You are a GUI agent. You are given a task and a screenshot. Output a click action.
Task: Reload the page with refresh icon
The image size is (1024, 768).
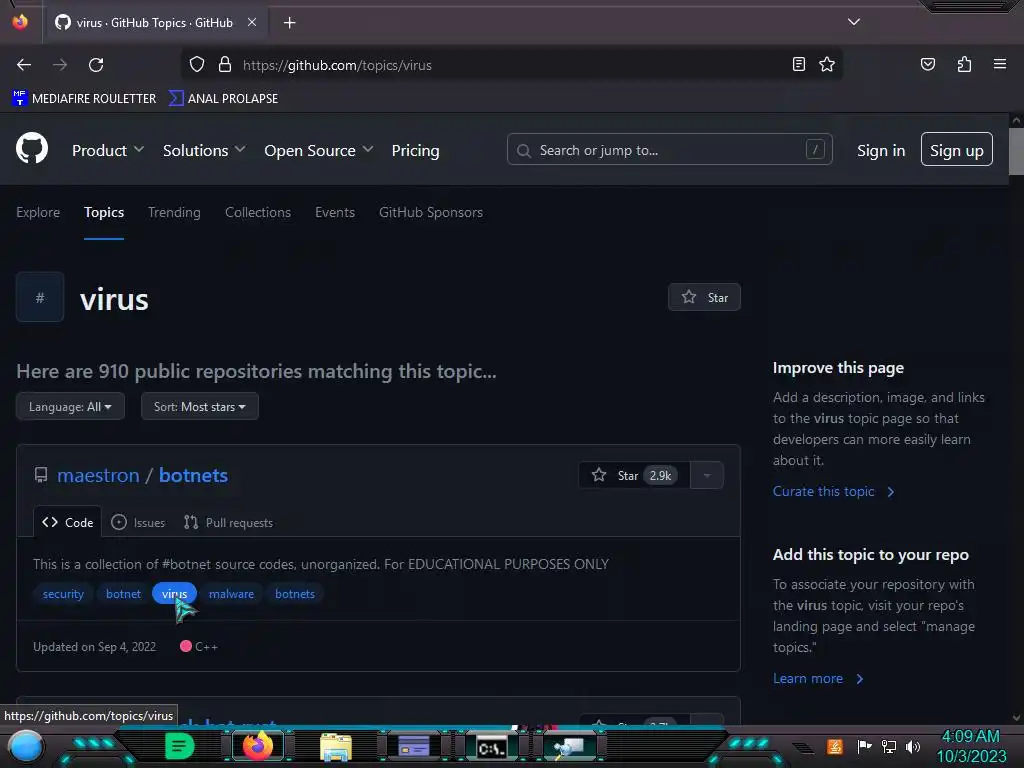coord(96,65)
